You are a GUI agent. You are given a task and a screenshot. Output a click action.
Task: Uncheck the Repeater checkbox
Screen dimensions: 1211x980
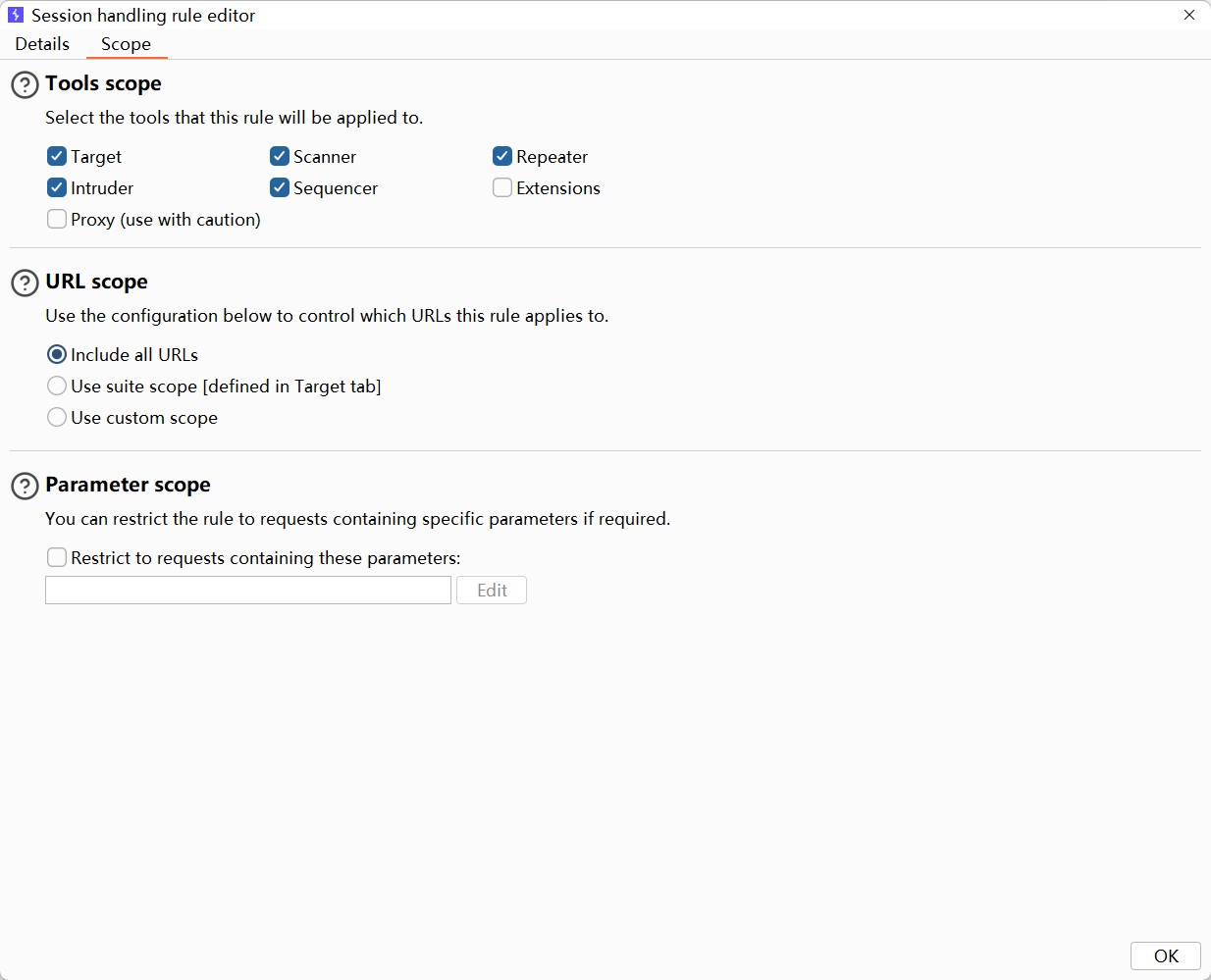coord(502,157)
